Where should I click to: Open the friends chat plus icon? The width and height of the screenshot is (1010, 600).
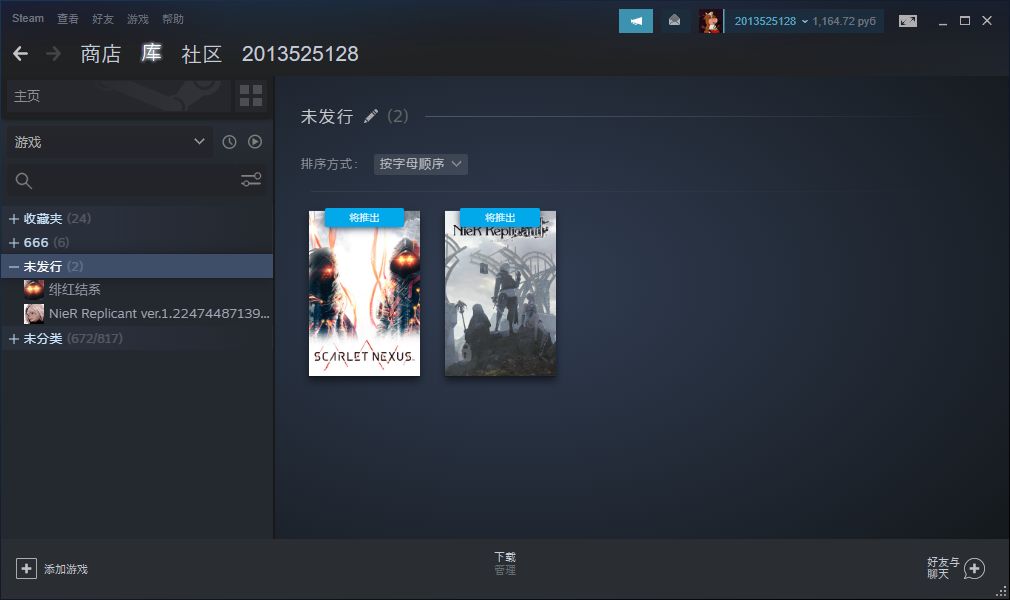click(974, 568)
